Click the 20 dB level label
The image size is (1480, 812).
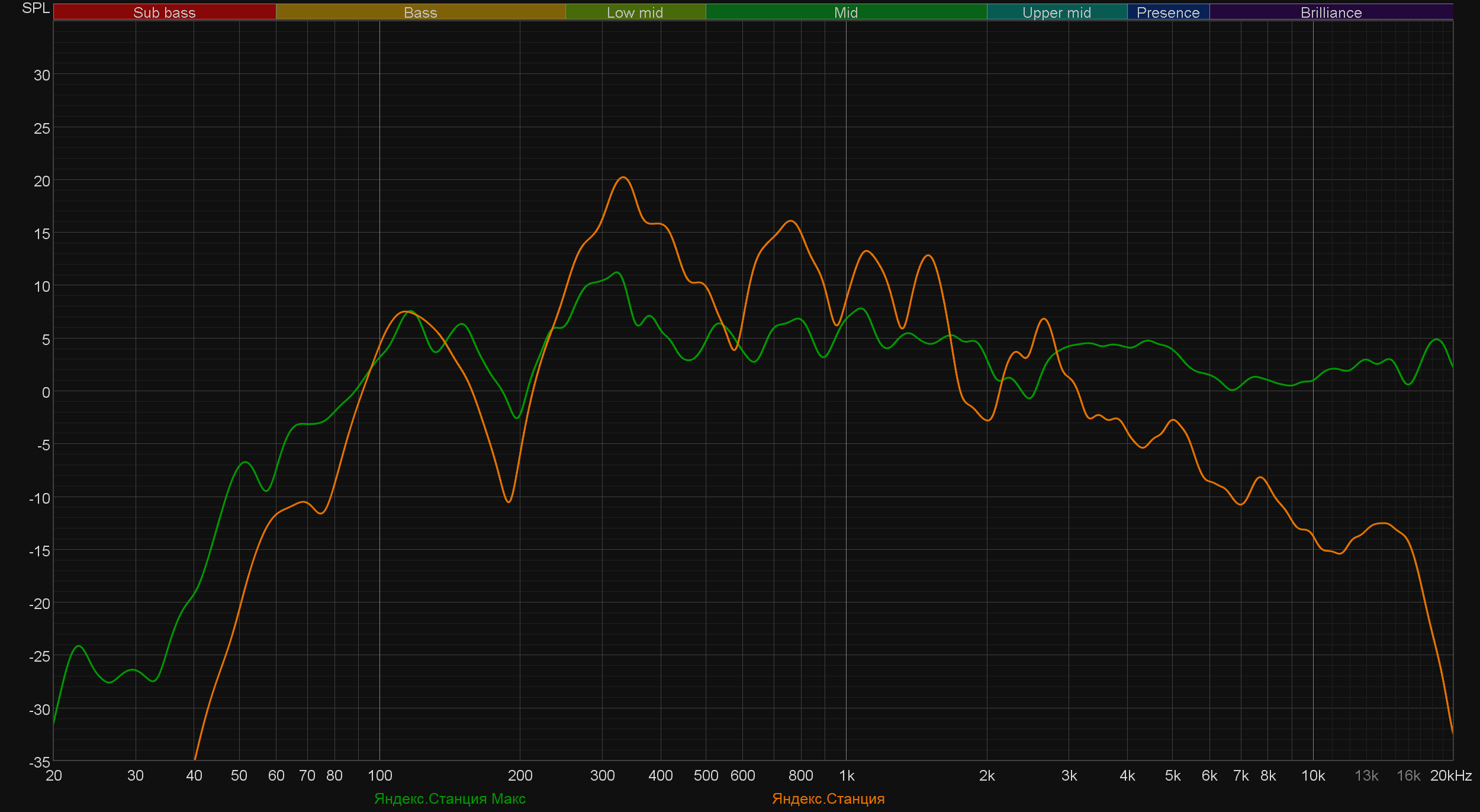point(41,181)
